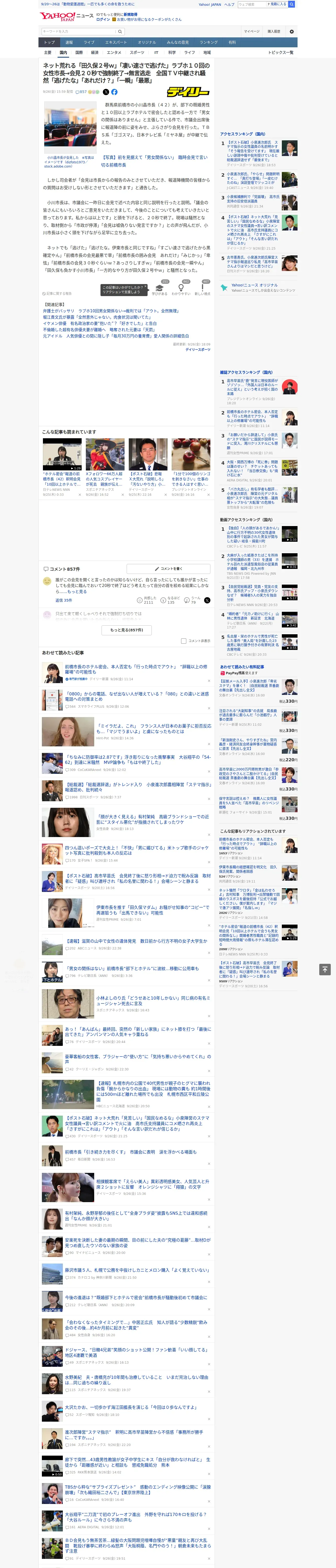Open the Xフォロワー66万人超 cosplayer thumbnail
The image size is (336, 1568).
[105, 455]
